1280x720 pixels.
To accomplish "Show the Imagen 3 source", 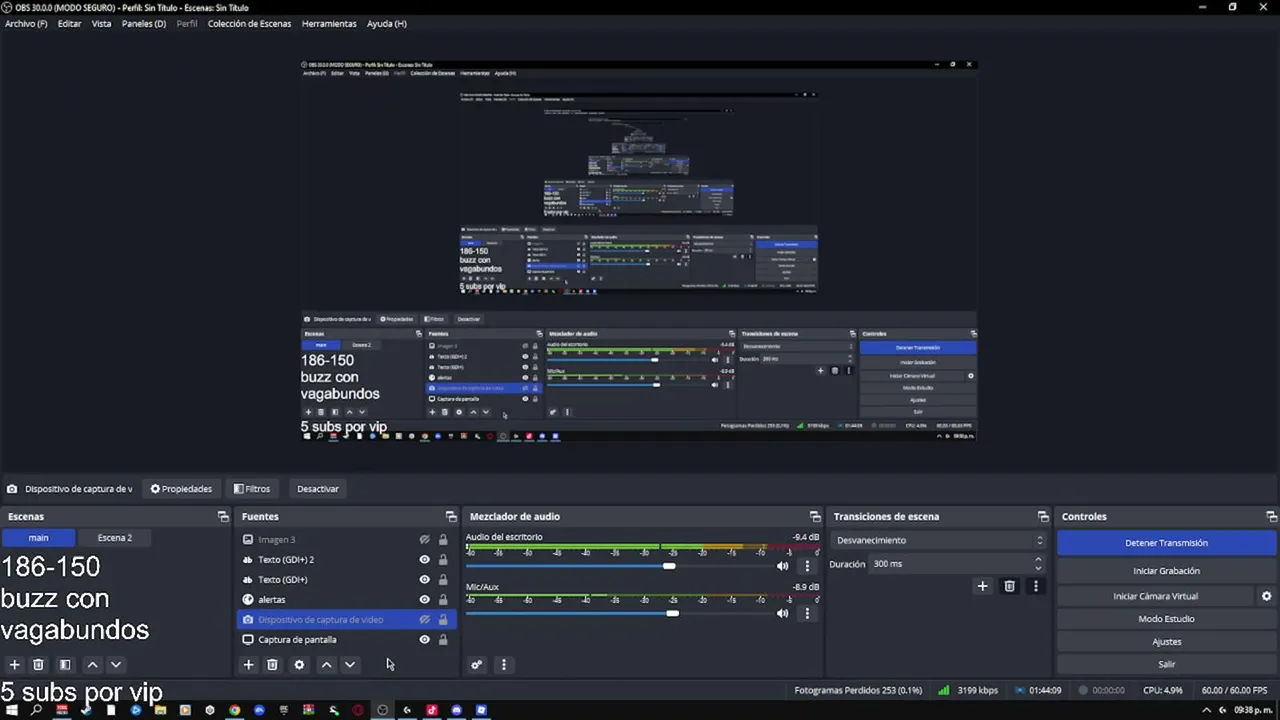I will pyautogui.click(x=424, y=539).
